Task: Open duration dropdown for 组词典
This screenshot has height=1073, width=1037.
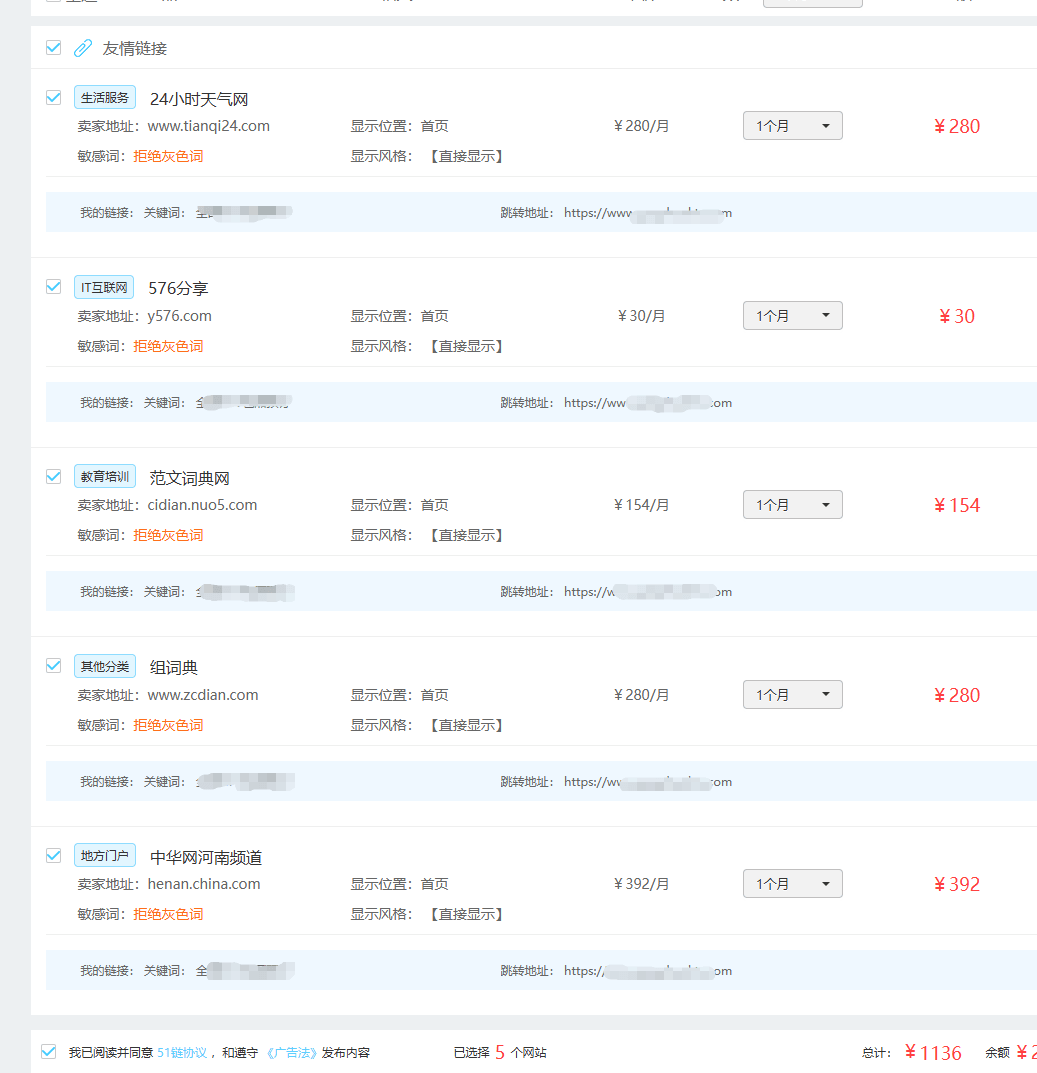Action: [x=793, y=695]
